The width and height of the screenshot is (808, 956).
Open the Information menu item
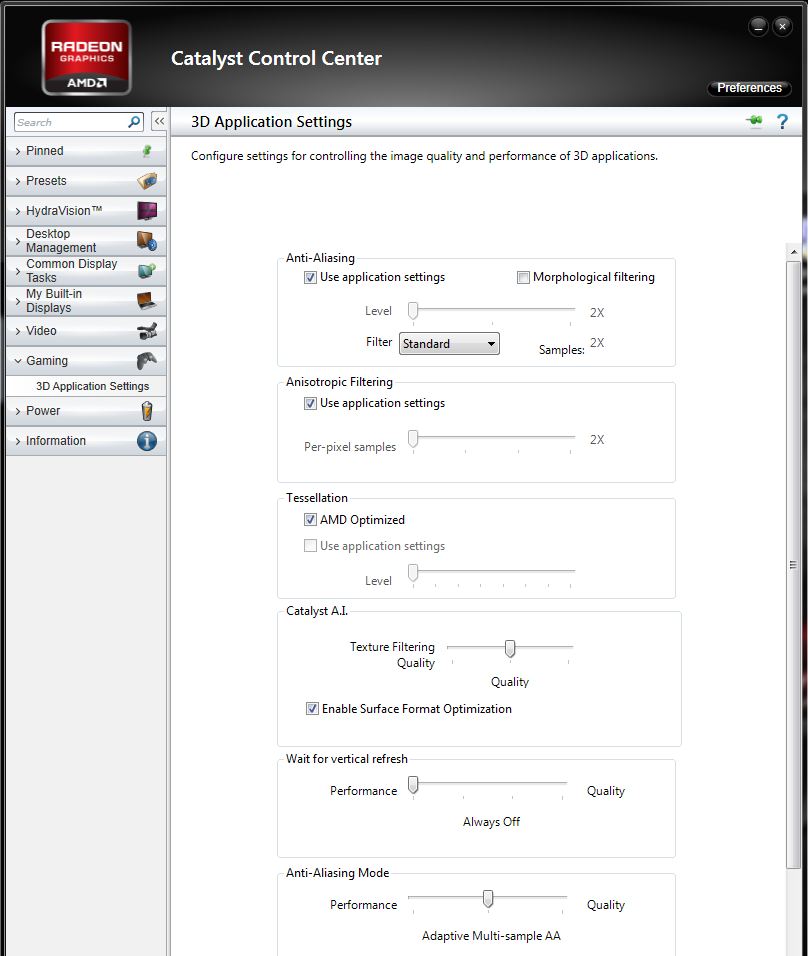[86, 441]
